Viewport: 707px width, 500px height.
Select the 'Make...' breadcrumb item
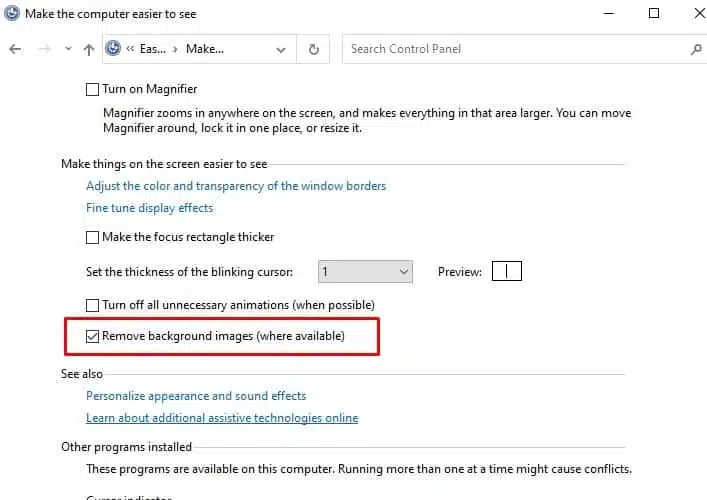pos(205,49)
